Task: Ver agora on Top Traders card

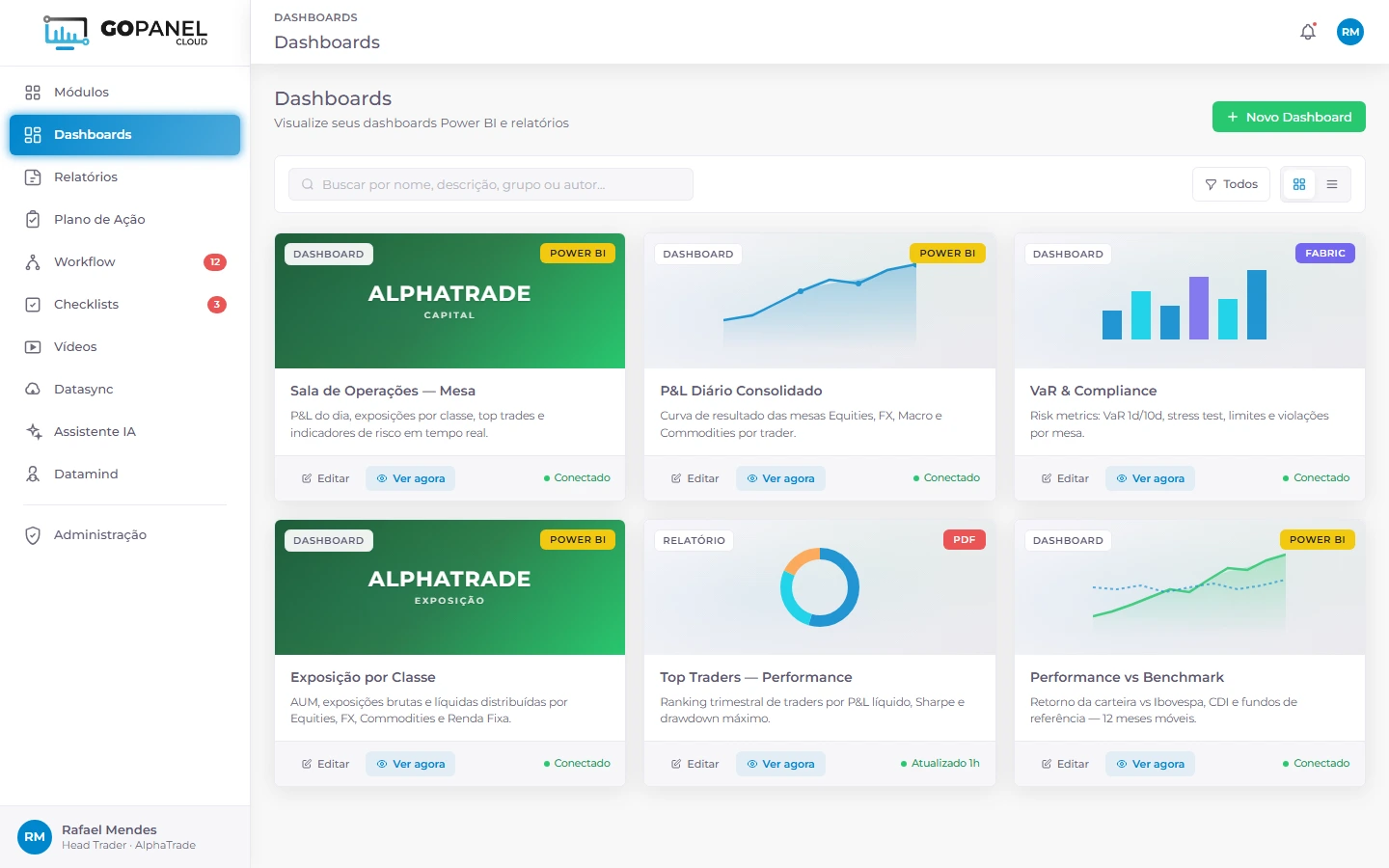Action: click(x=779, y=764)
